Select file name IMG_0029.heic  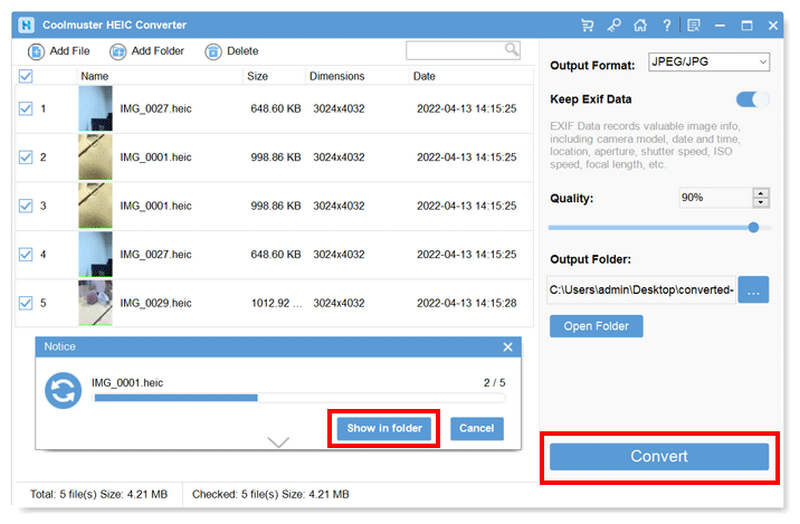[156, 303]
